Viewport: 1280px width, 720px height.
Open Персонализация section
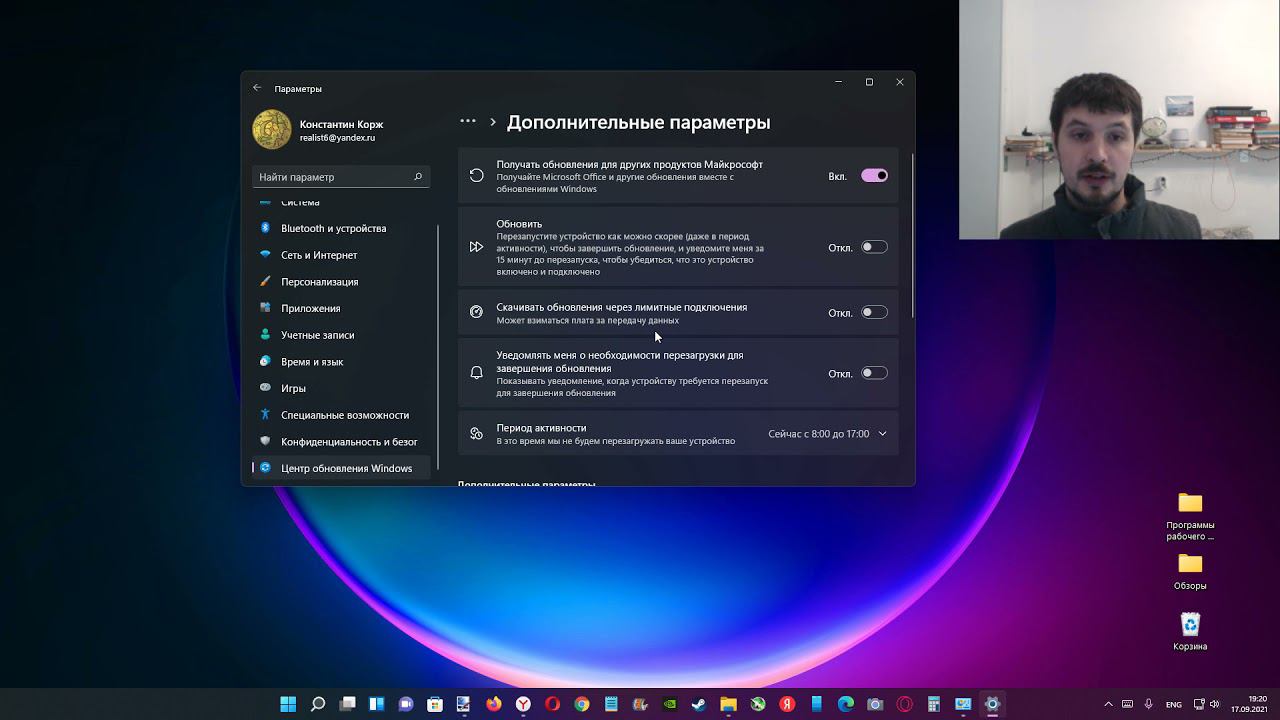pos(341,282)
